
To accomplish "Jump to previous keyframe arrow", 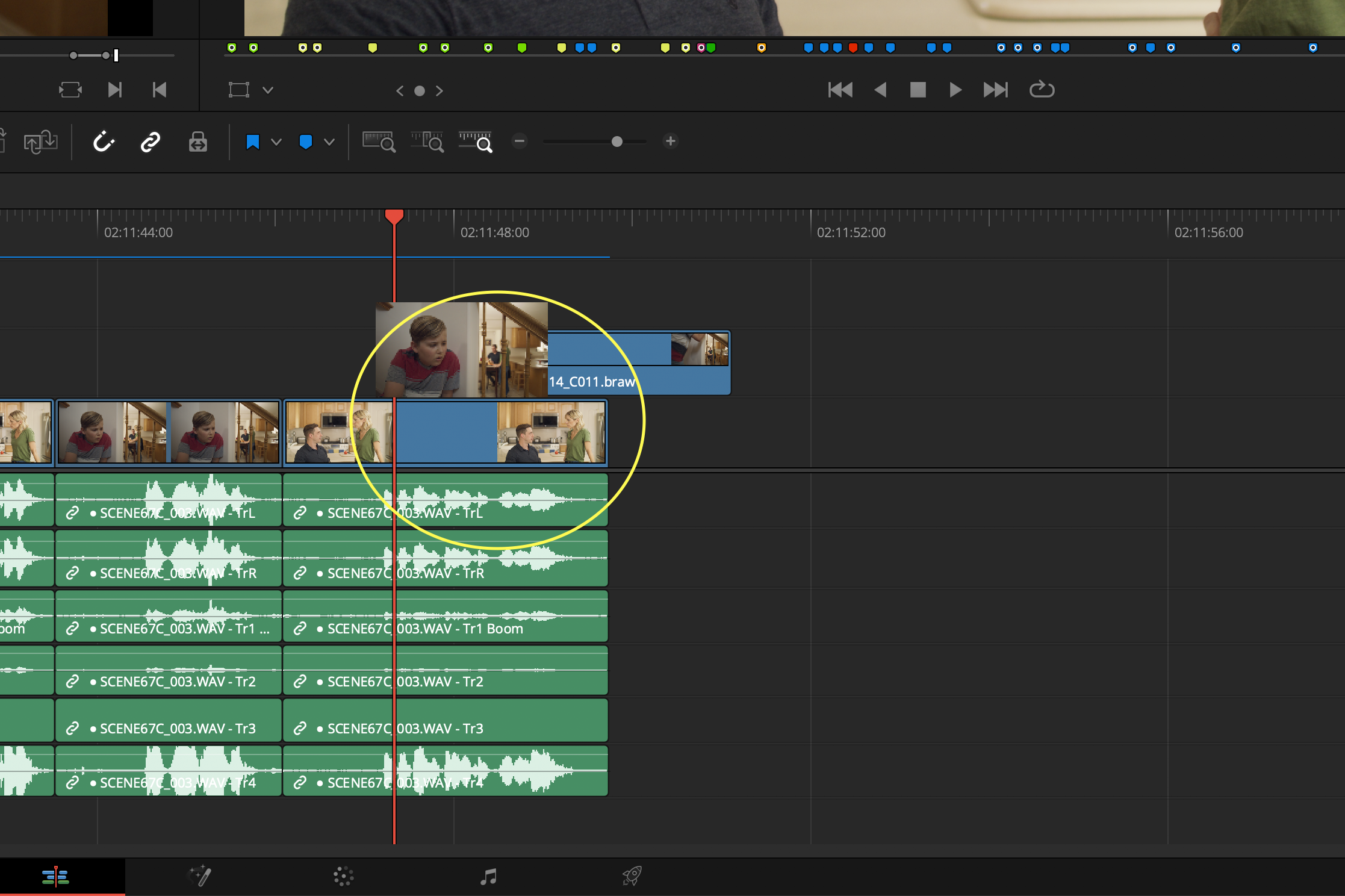I will (x=400, y=91).
